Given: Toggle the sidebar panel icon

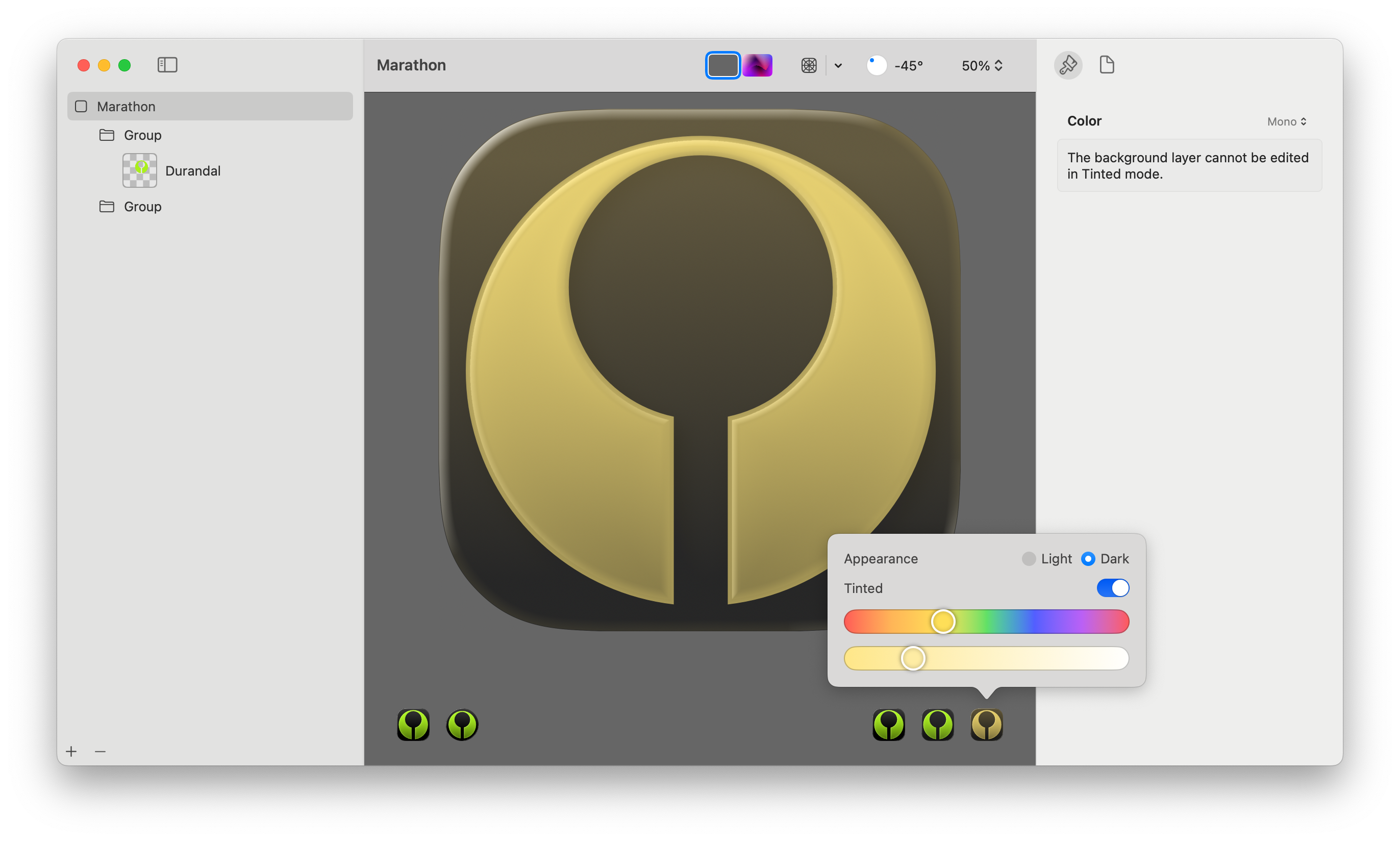Looking at the screenshot, I should point(167,65).
